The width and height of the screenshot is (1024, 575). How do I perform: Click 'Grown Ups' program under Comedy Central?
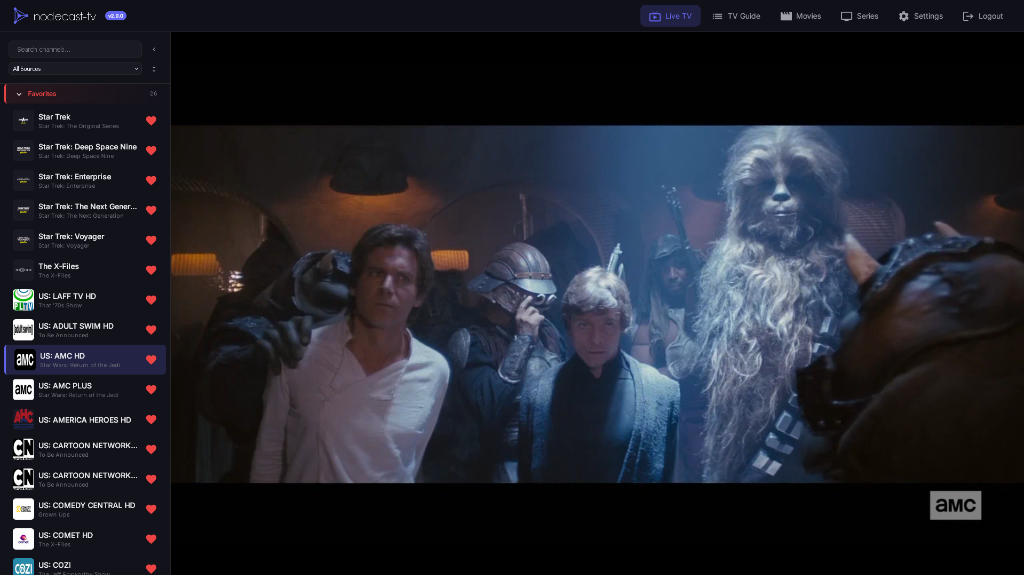click(54, 515)
